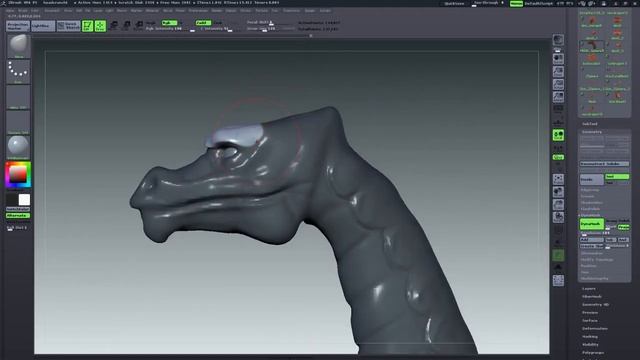The height and width of the screenshot is (360, 640).
Task: Open the Preferences menu
Action: click(198, 11)
